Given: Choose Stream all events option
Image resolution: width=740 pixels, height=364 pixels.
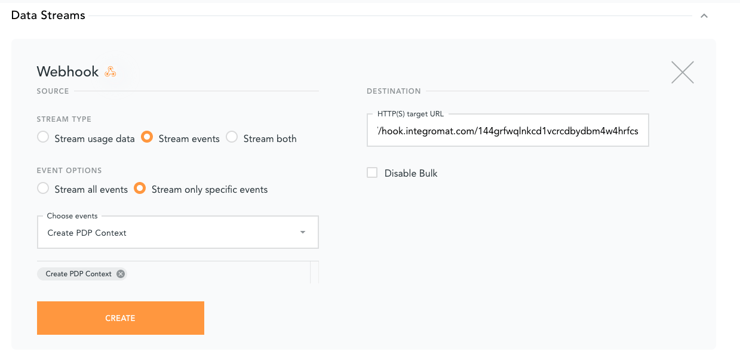Looking at the screenshot, I should [x=43, y=188].
